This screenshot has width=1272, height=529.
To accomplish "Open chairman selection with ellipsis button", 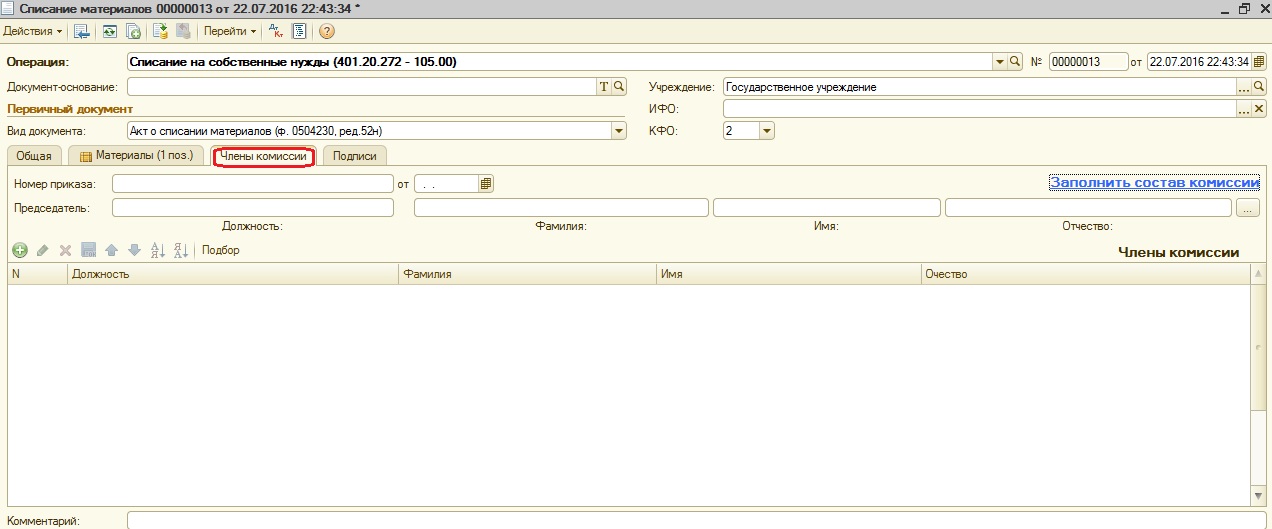I will point(1248,208).
